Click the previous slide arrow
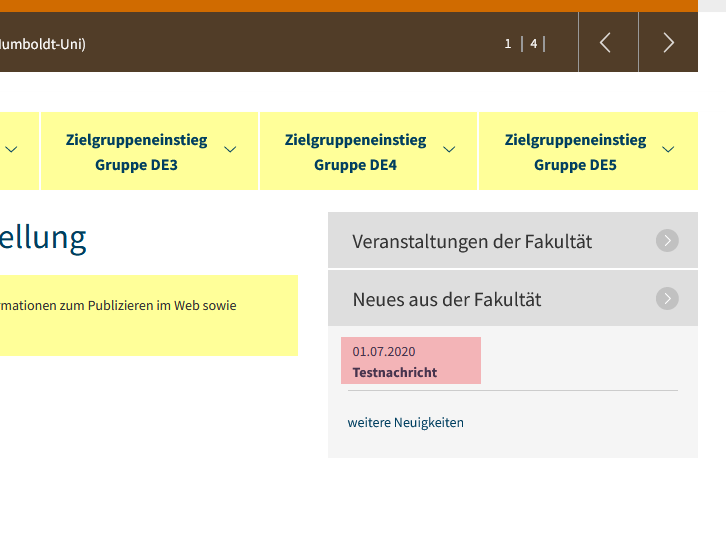Image resolution: width=726 pixels, height=546 pixels. (x=606, y=43)
